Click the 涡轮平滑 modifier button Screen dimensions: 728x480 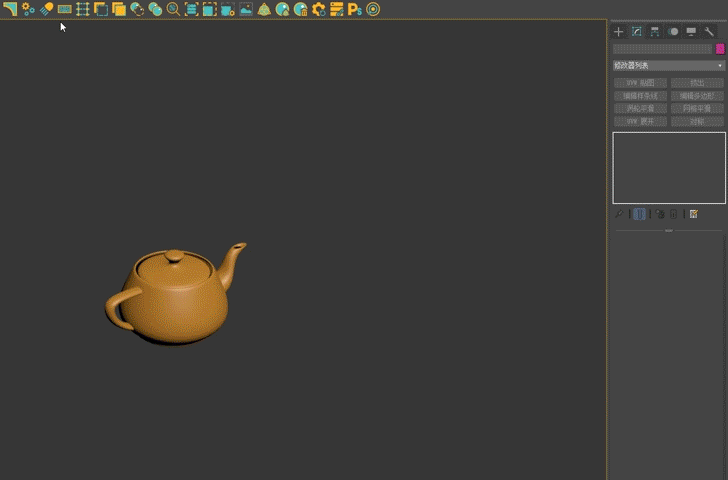point(639,108)
